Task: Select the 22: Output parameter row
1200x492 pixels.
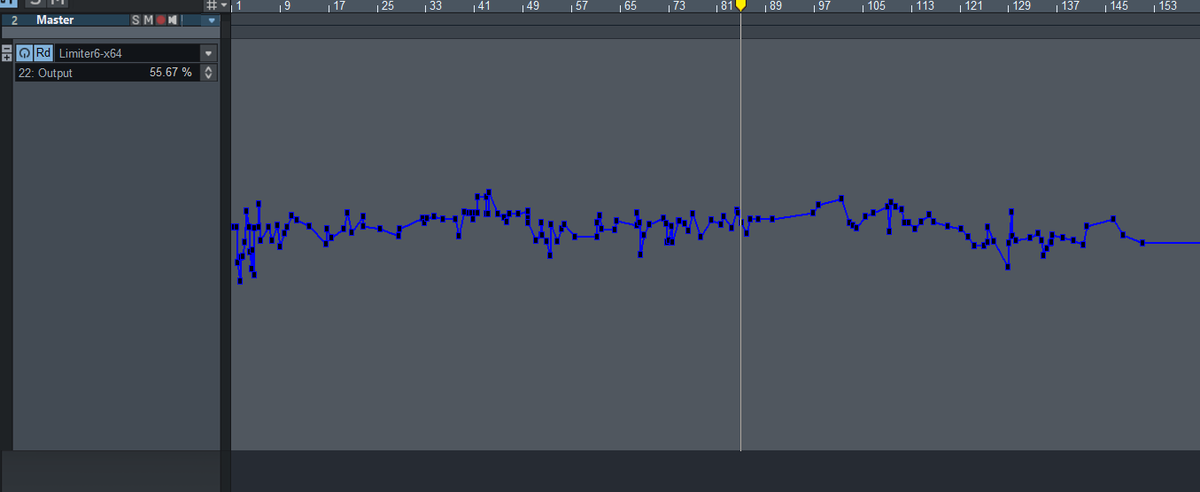Action: pyautogui.click(x=108, y=73)
